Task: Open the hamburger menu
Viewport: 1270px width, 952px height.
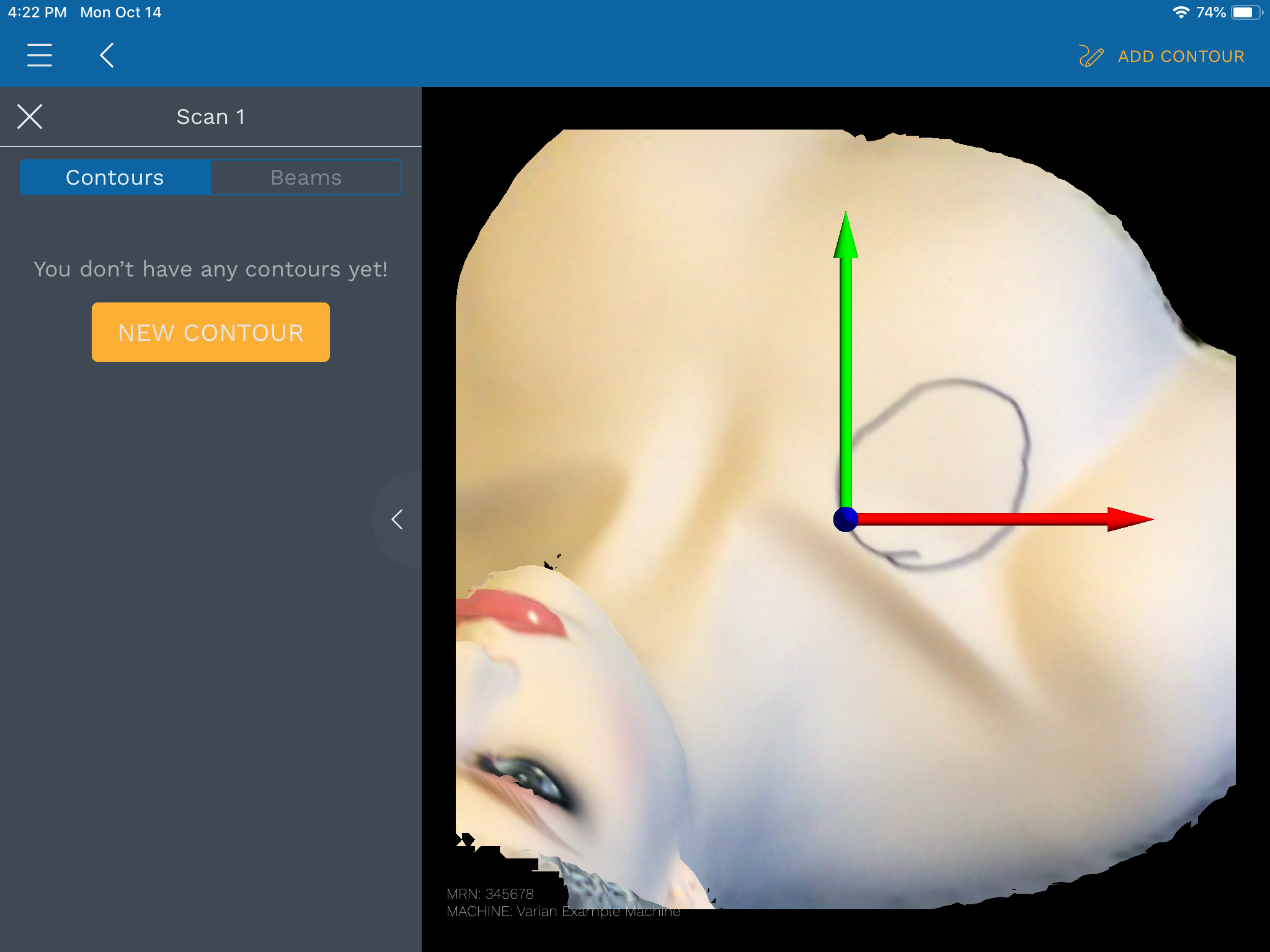Action: click(x=40, y=55)
